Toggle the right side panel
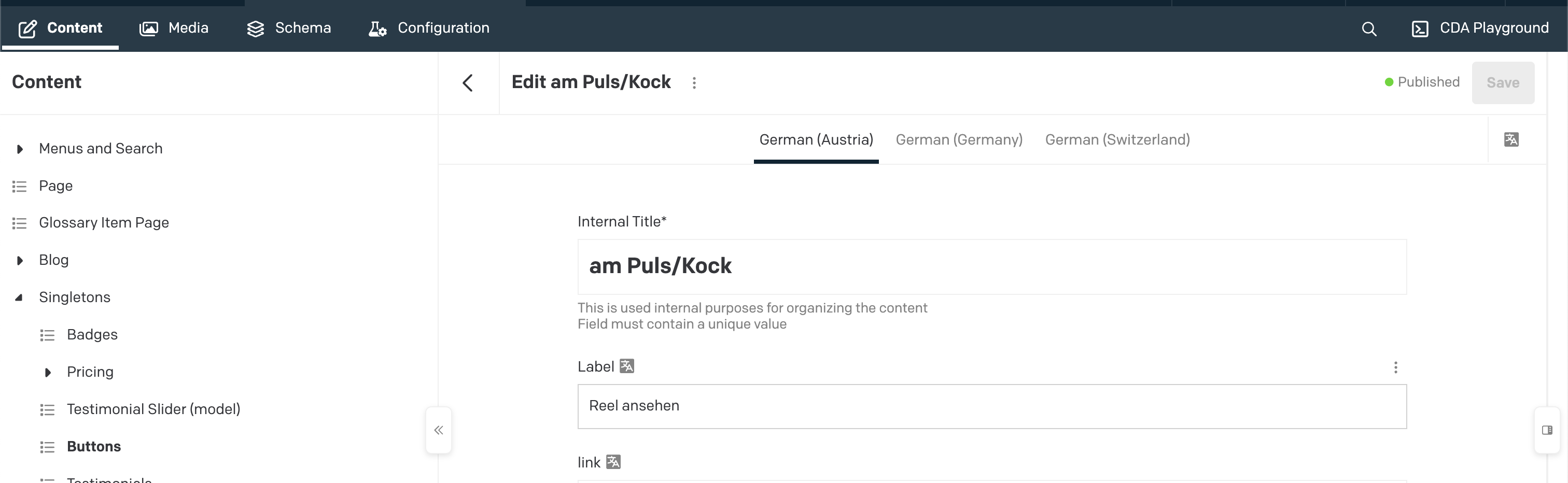The width and height of the screenshot is (1568, 483). (1547, 430)
